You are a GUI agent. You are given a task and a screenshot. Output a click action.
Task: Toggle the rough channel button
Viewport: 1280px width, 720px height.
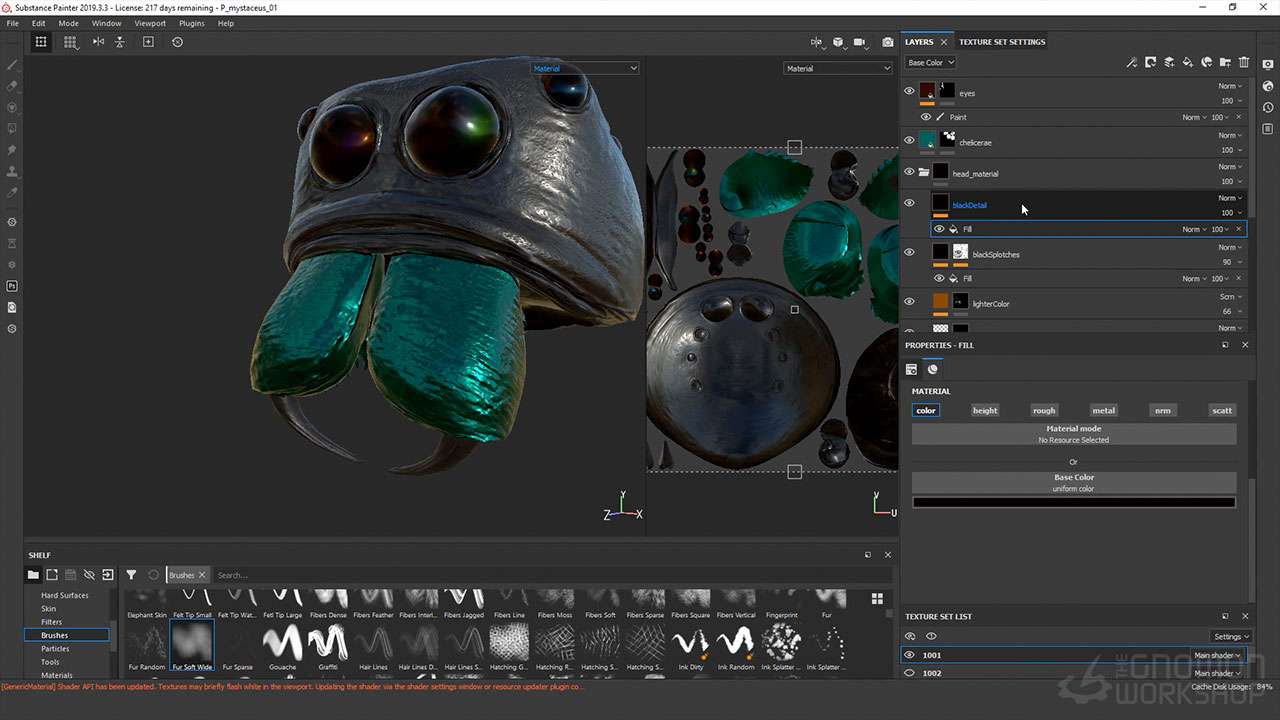pyautogui.click(x=1044, y=410)
